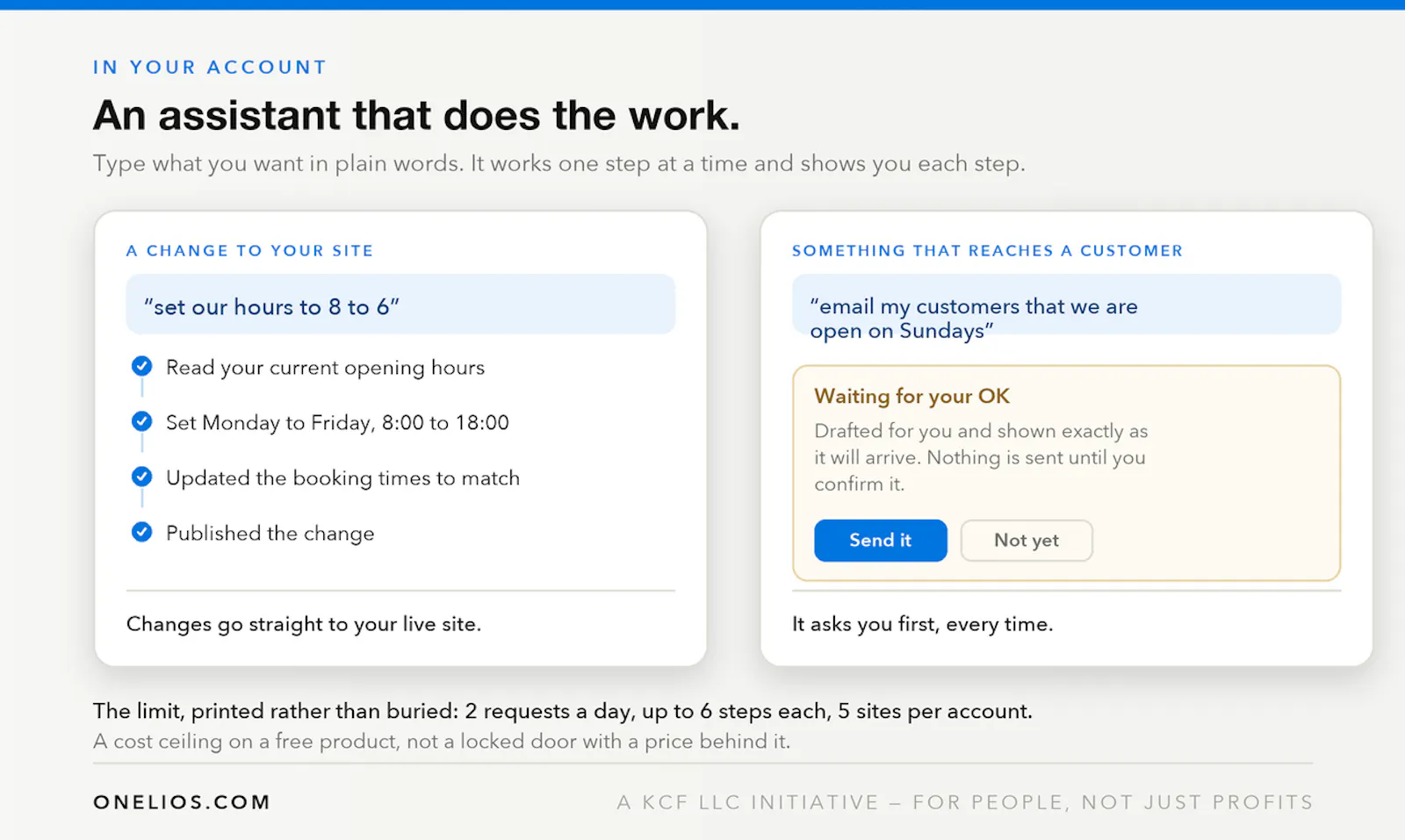This screenshot has height=840, width=1405.
Task: Click the Not yet button
Action: 1027,541
